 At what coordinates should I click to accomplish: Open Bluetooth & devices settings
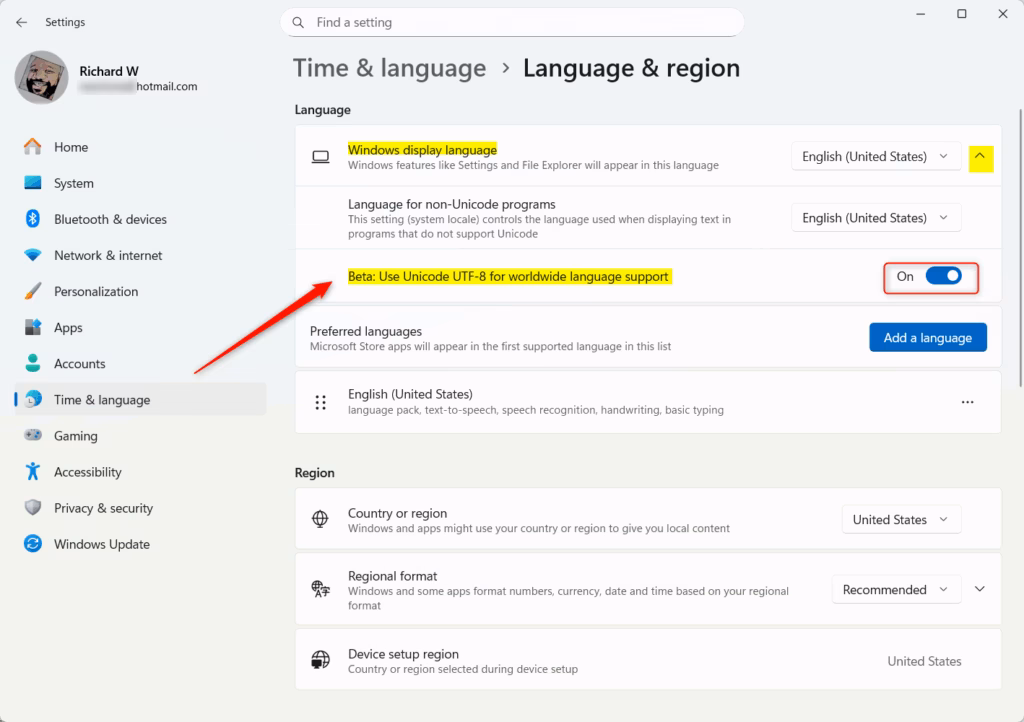point(140,219)
